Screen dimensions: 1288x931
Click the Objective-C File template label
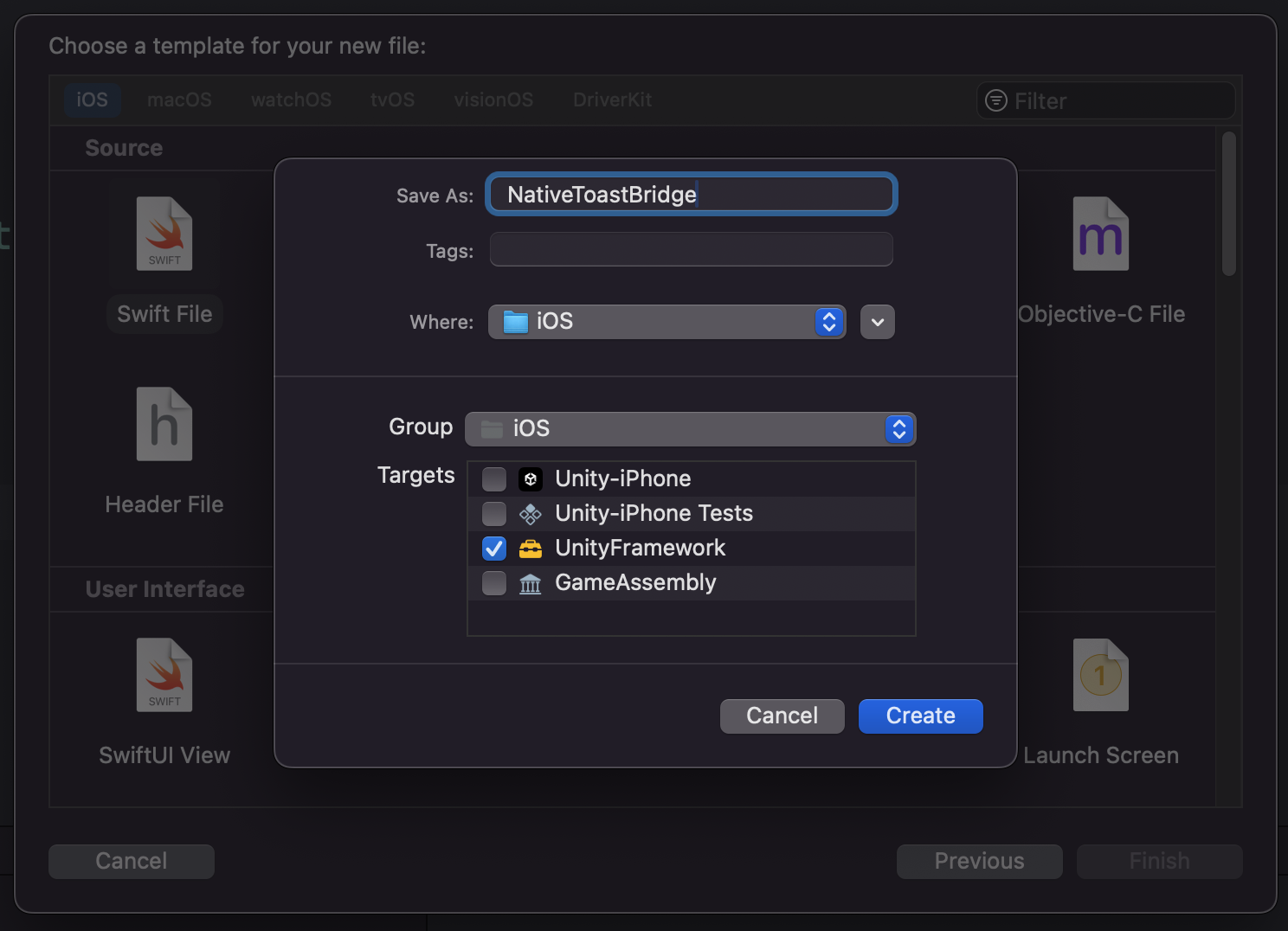(1101, 314)
